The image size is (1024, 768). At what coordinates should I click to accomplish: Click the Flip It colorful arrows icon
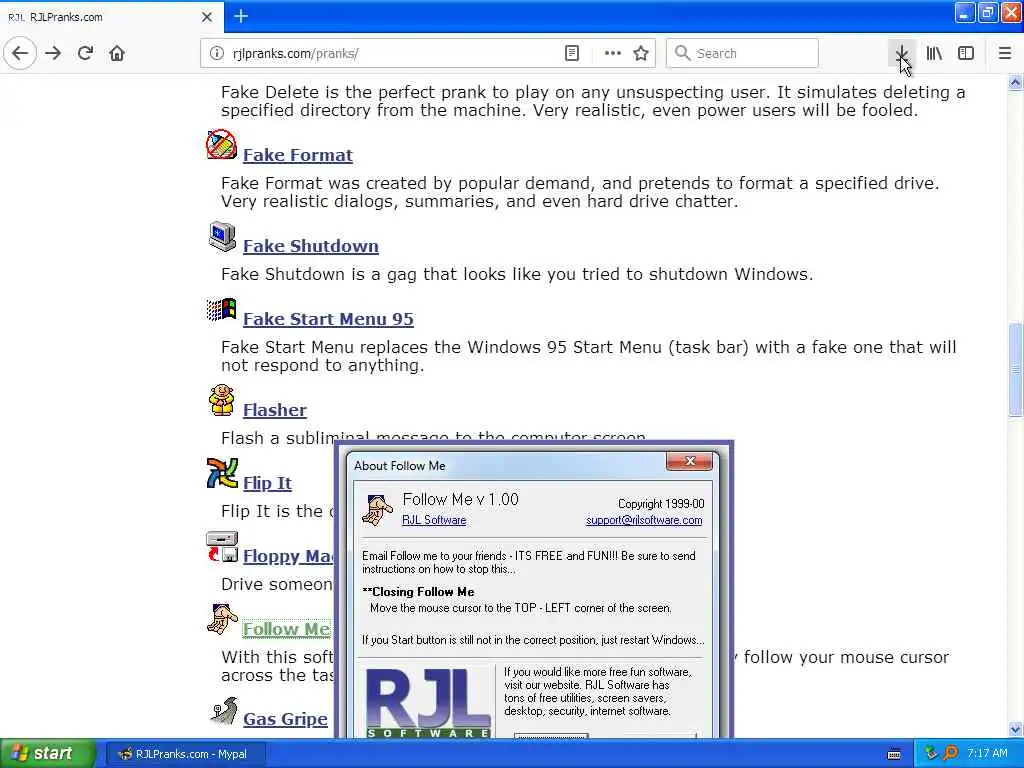coord(222,473)
